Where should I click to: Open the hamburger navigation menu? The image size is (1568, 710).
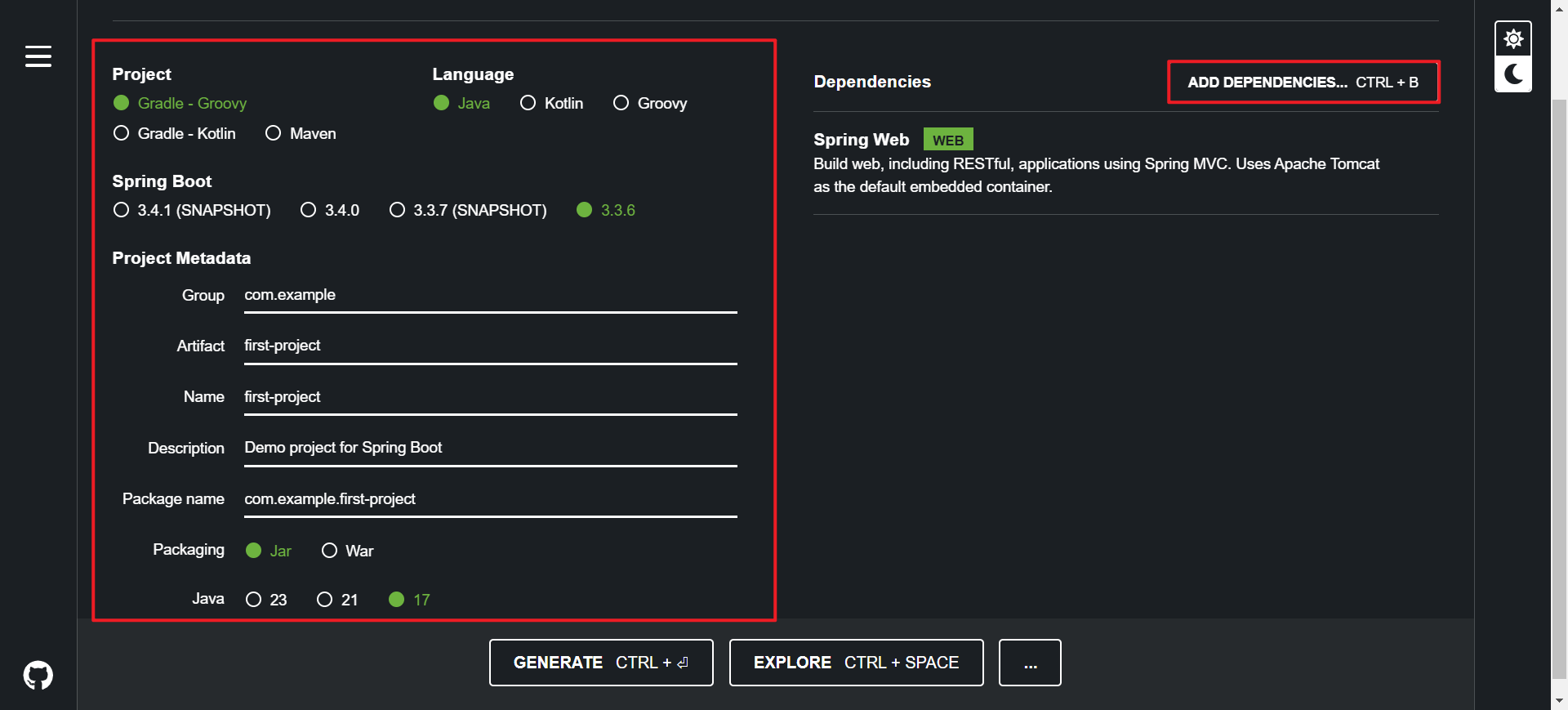coord(38,56)
